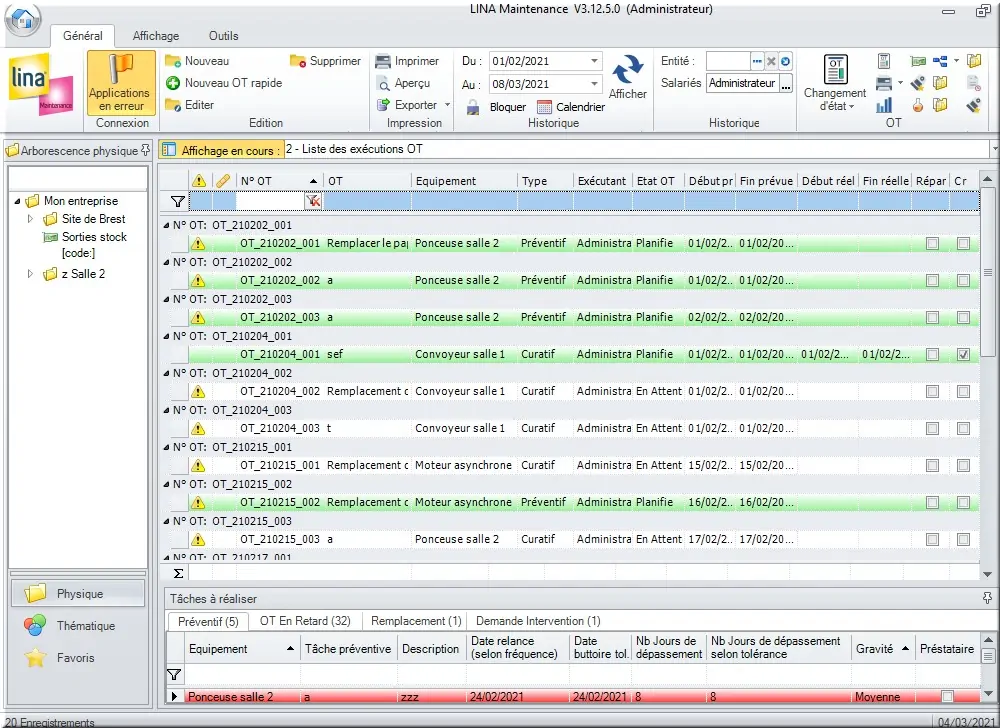The height and width of the screenshot is (728, 1000).
Task: Select Favoris view button
Action: 78,657
